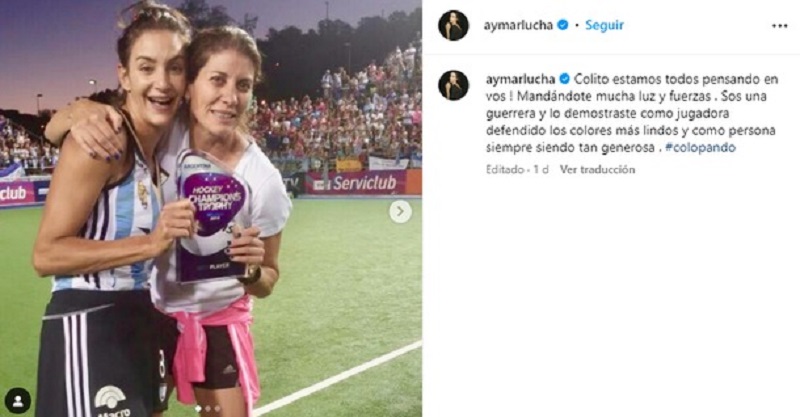The image size is (800, 417).
Task: Follow the account with the Seguir button
Action: [x=604, y=25]
